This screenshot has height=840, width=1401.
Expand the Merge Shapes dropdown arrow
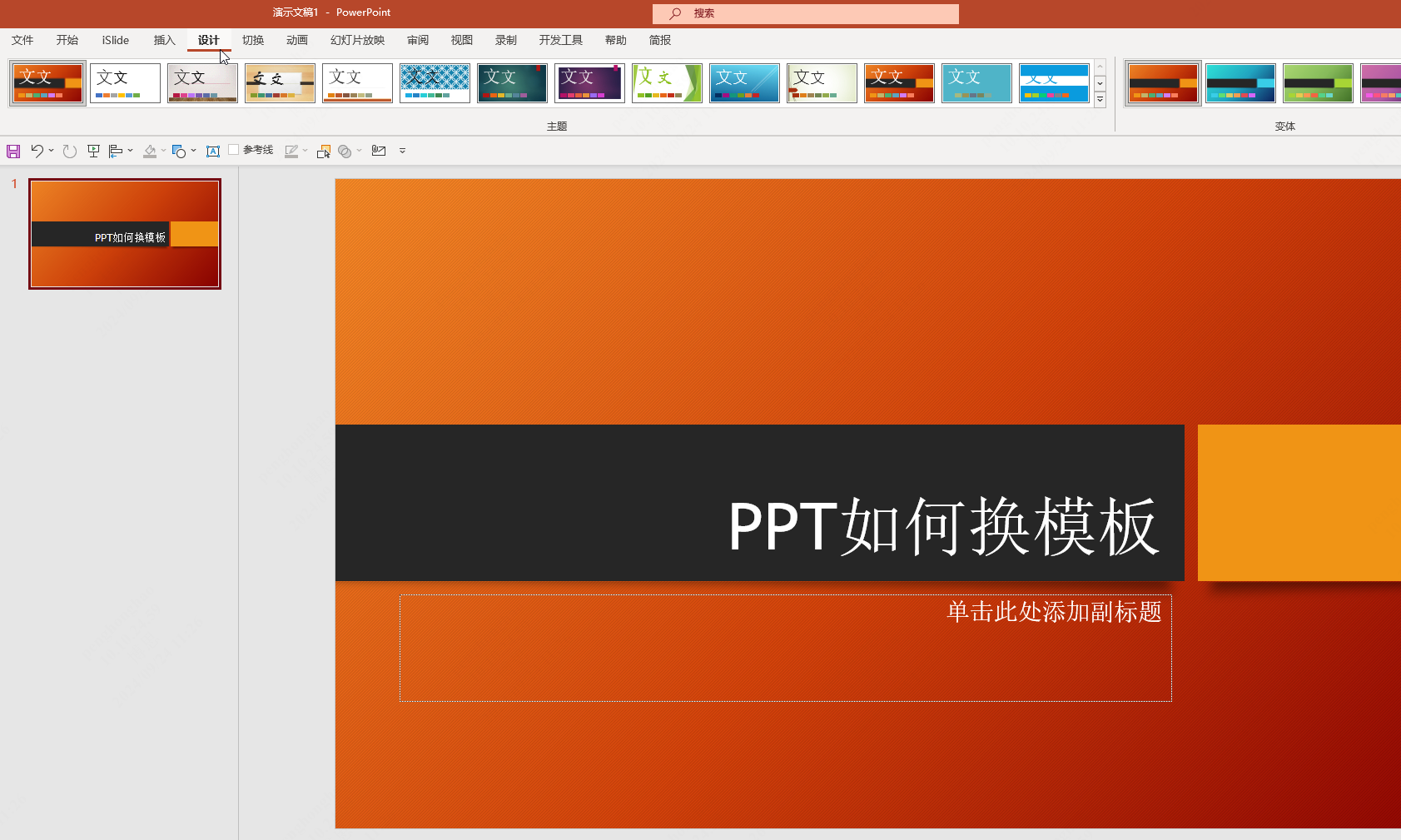tap(360, 151)
